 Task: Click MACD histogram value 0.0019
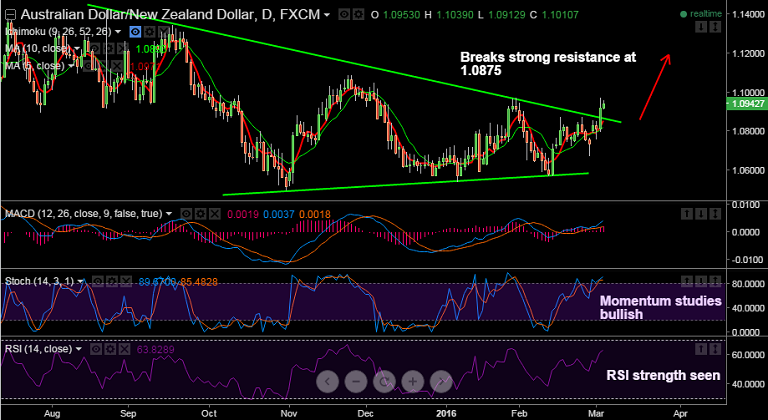tap(243, 215)
